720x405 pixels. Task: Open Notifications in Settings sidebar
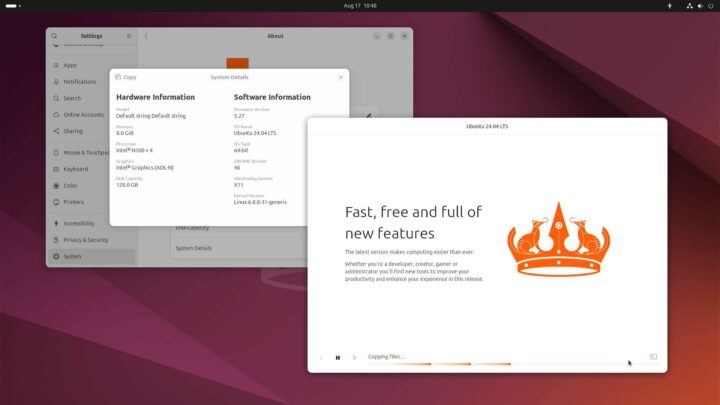pyautogui.click(x=80, y=82)
